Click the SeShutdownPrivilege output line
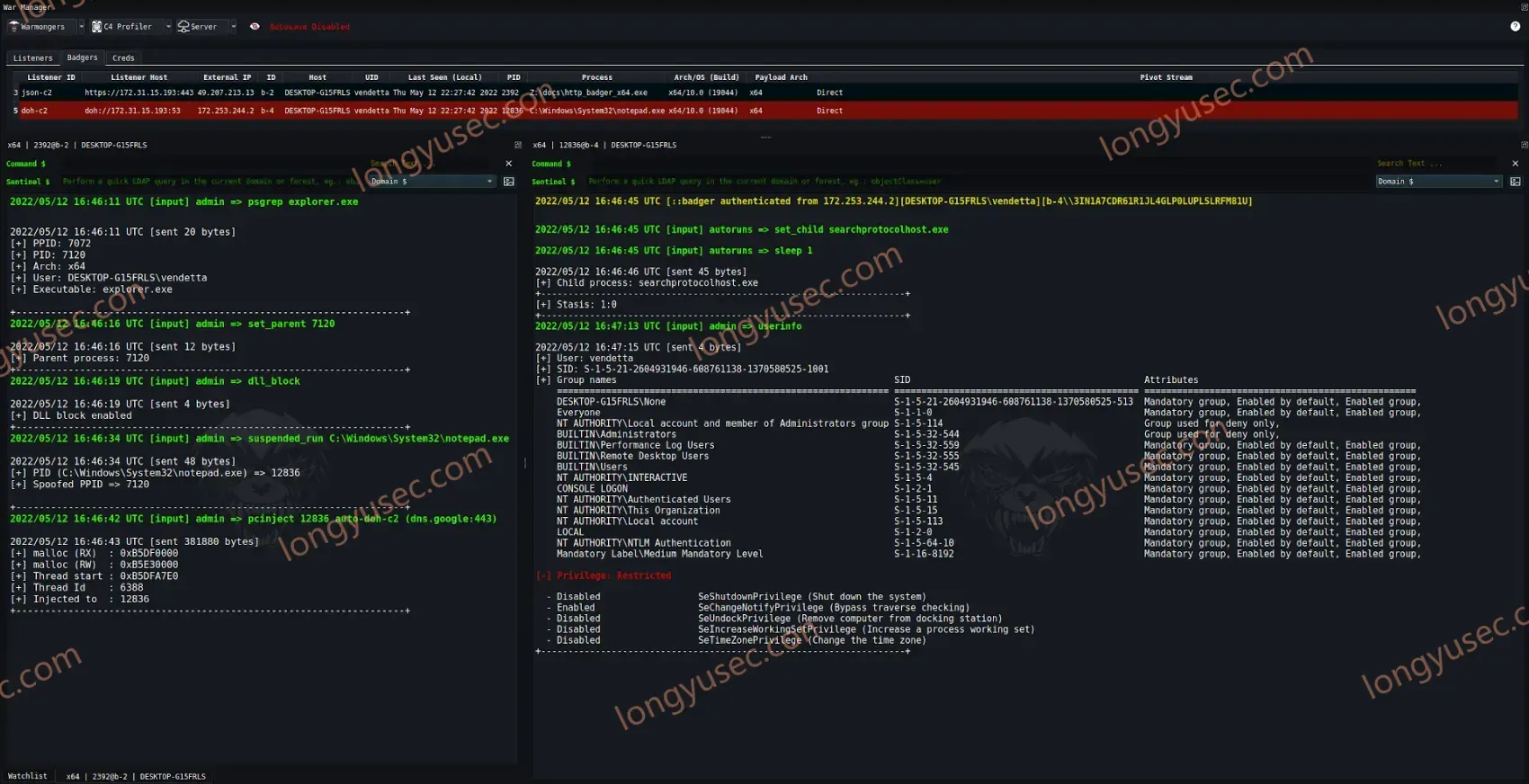This screenshot has height=784, width=1529. [736, 597]
